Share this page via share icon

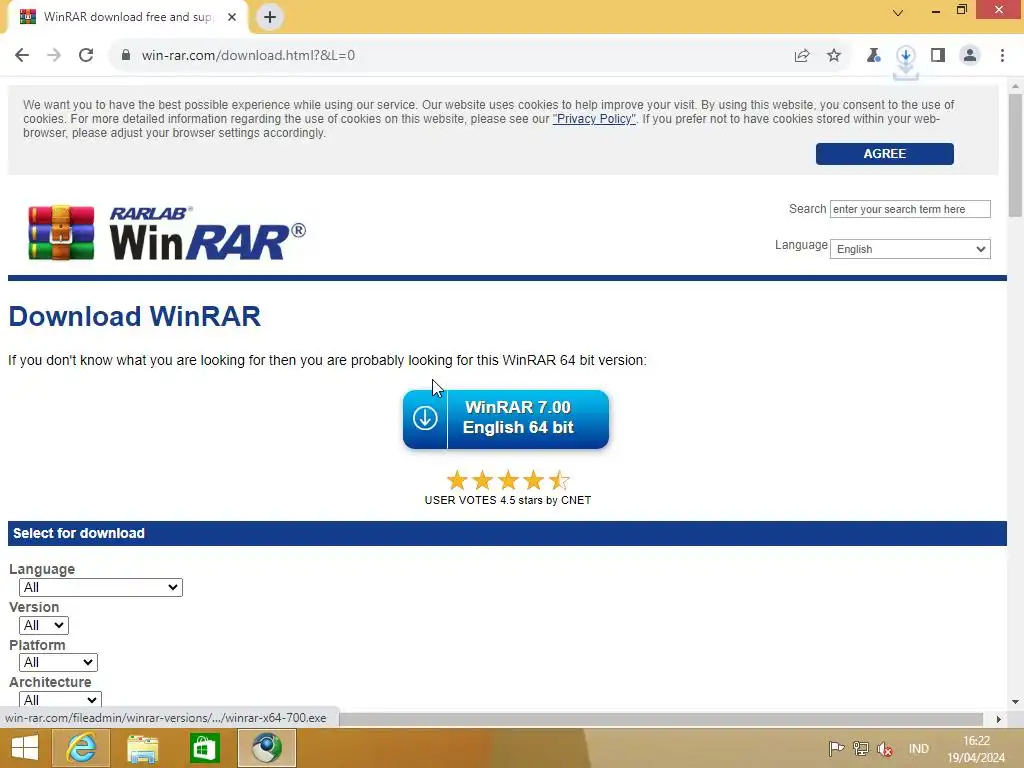[802, 56]
